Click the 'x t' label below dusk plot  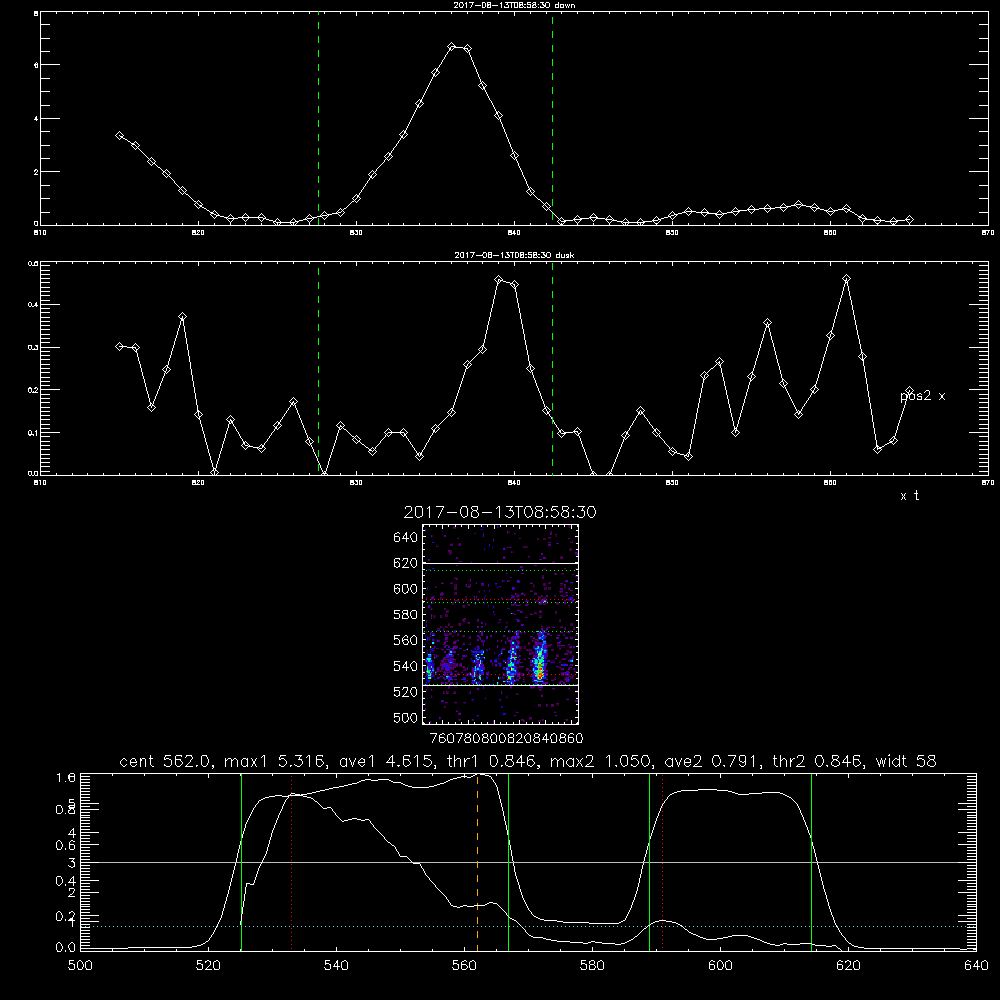pyautogui.click(x=909, y=496)
